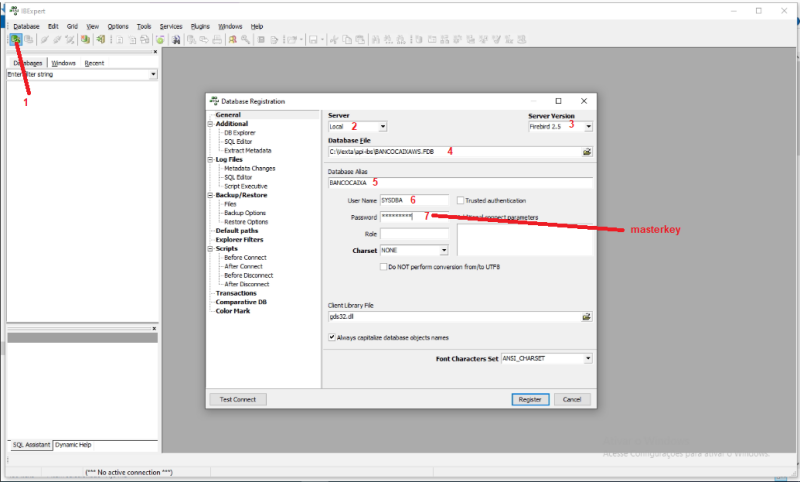Click the Register Database toolbar icon
Image resolution: width=800 pixels, height=482 pixels.
pos(16,39)
